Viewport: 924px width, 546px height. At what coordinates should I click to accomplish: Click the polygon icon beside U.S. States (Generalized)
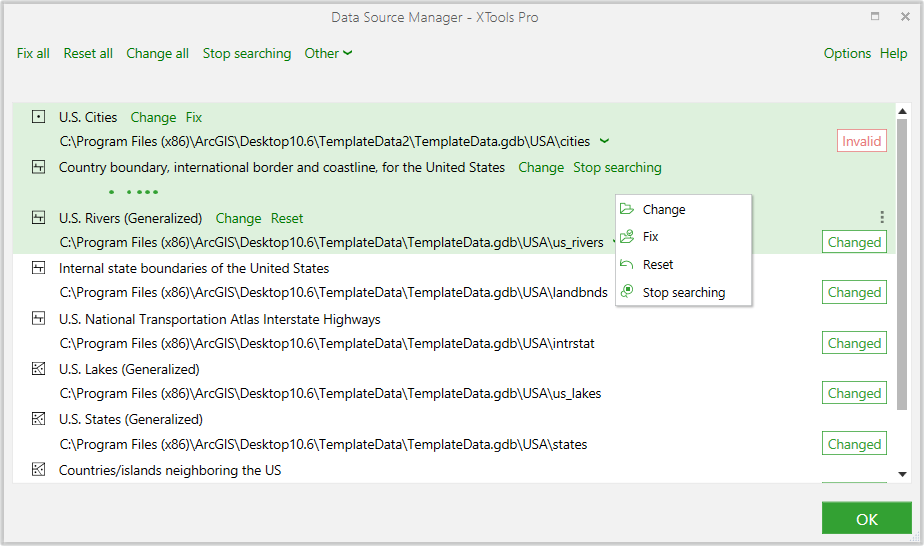[x=38, y=419]
